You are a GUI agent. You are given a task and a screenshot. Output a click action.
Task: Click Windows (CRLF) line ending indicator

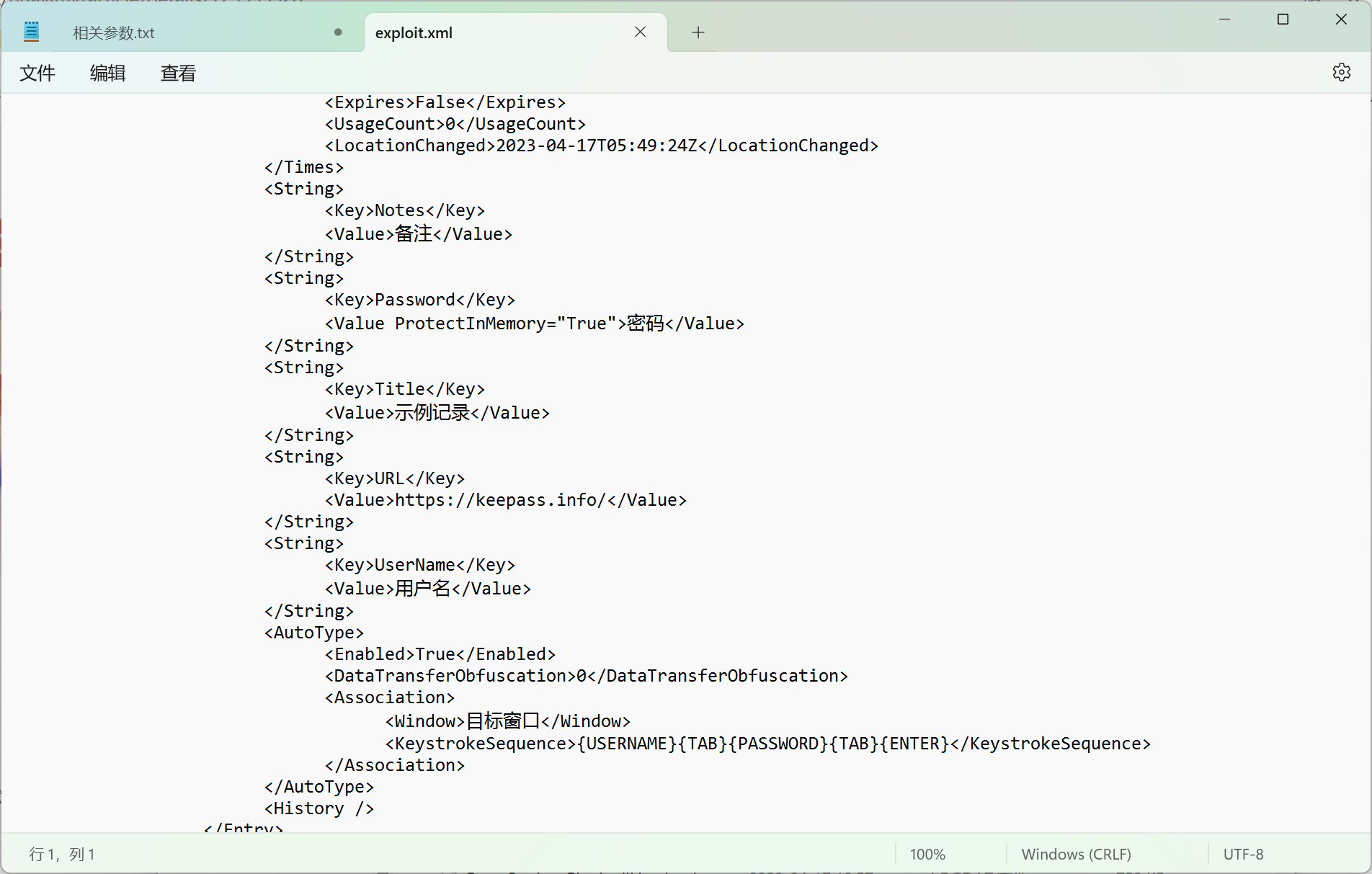point(1076,855)
